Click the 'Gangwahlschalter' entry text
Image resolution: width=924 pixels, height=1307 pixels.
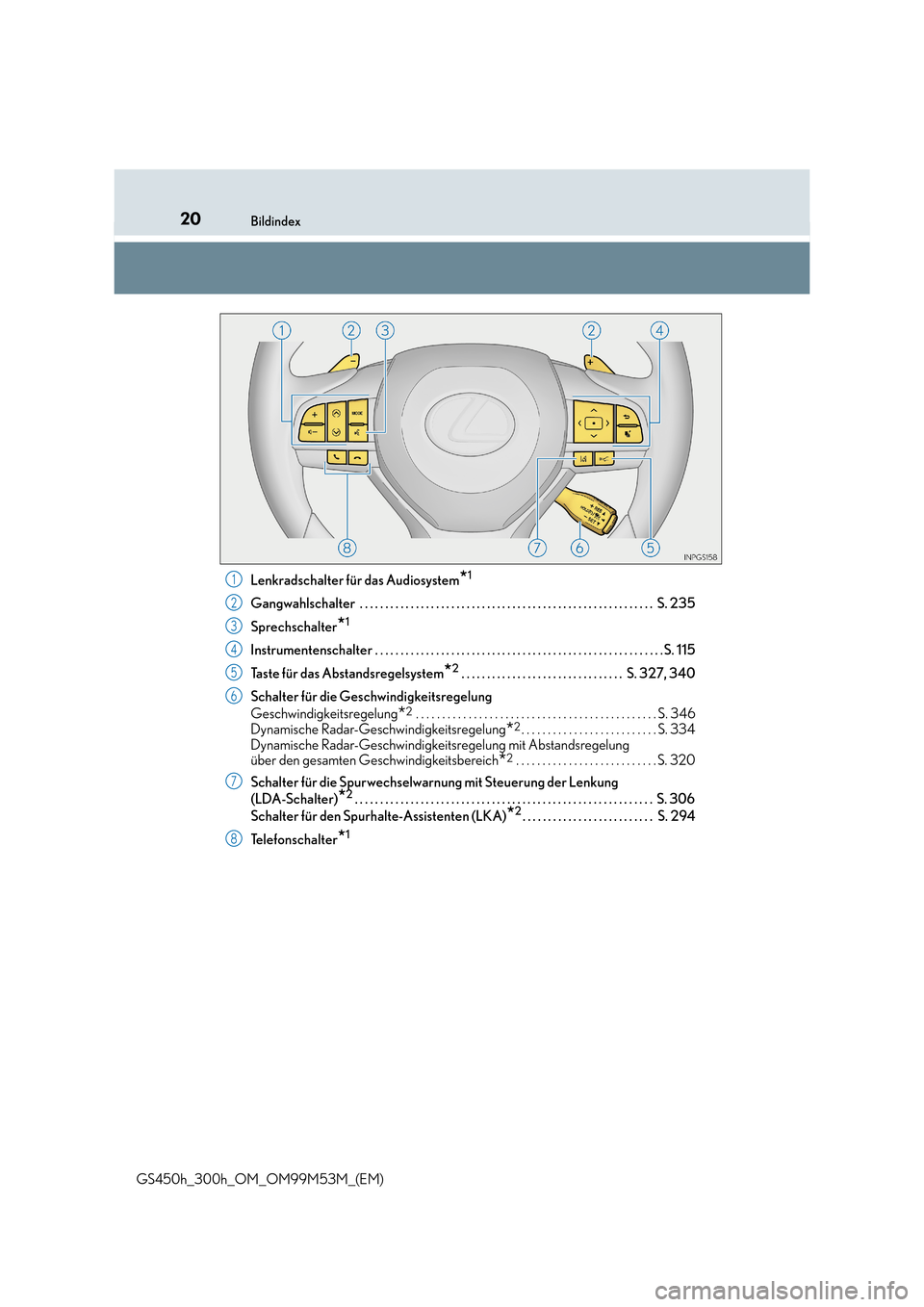[x=303, y=603]
